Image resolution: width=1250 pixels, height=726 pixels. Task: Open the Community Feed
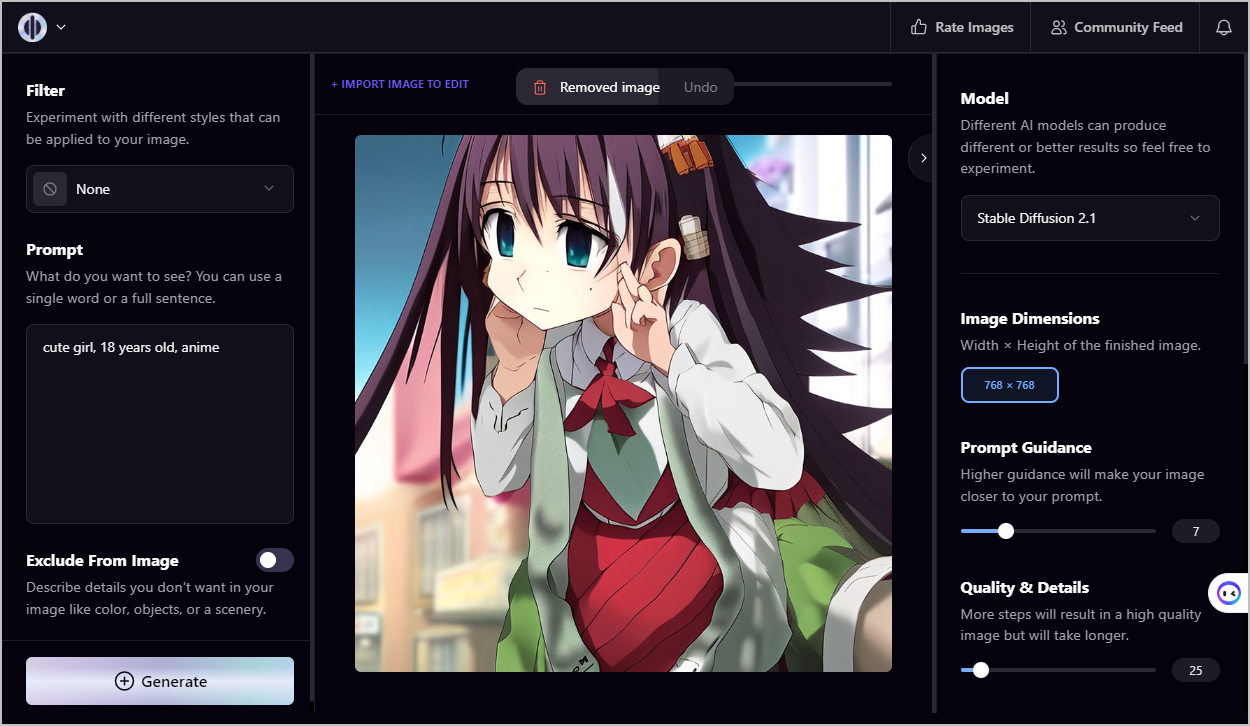coord(1116,27)
